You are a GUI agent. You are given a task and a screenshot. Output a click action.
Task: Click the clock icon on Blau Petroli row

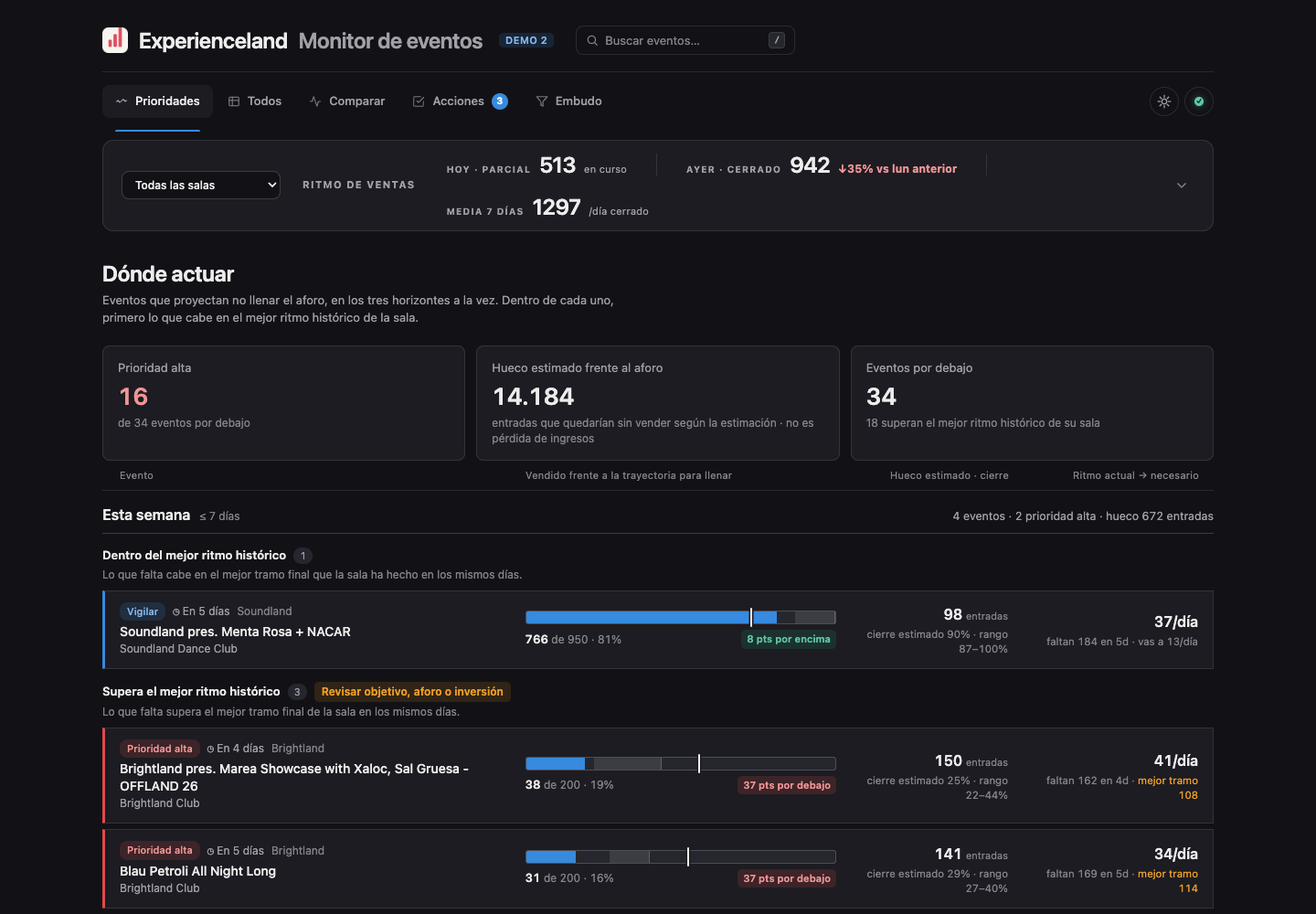[x=210, y=852]
